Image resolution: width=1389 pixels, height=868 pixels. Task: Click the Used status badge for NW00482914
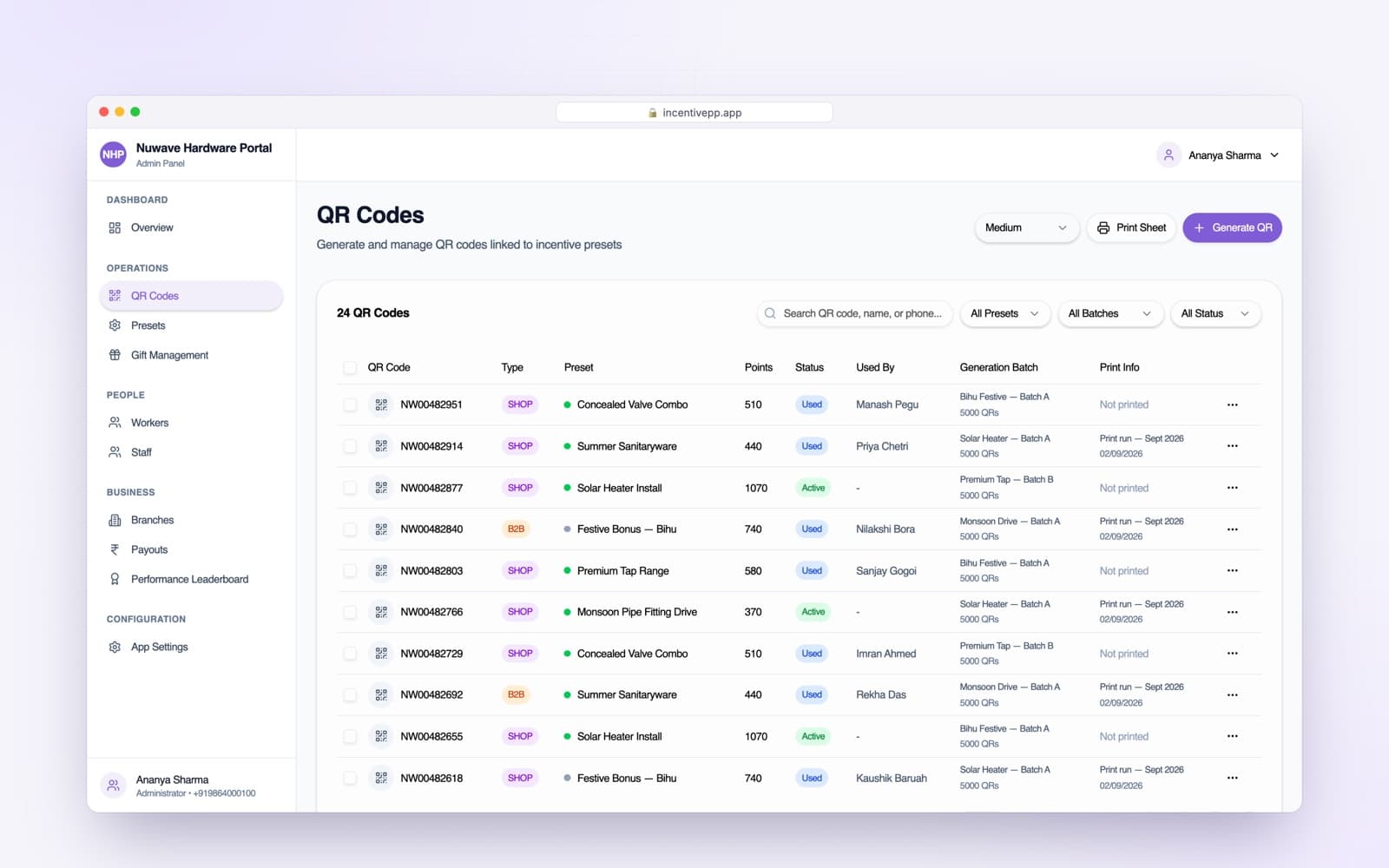[x=812, y=446]
